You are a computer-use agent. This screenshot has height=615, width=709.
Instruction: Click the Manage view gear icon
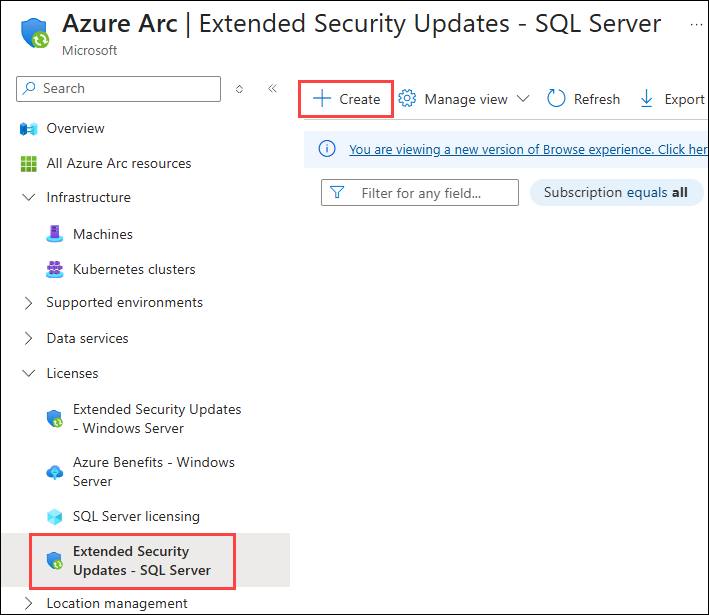point(407,98)
